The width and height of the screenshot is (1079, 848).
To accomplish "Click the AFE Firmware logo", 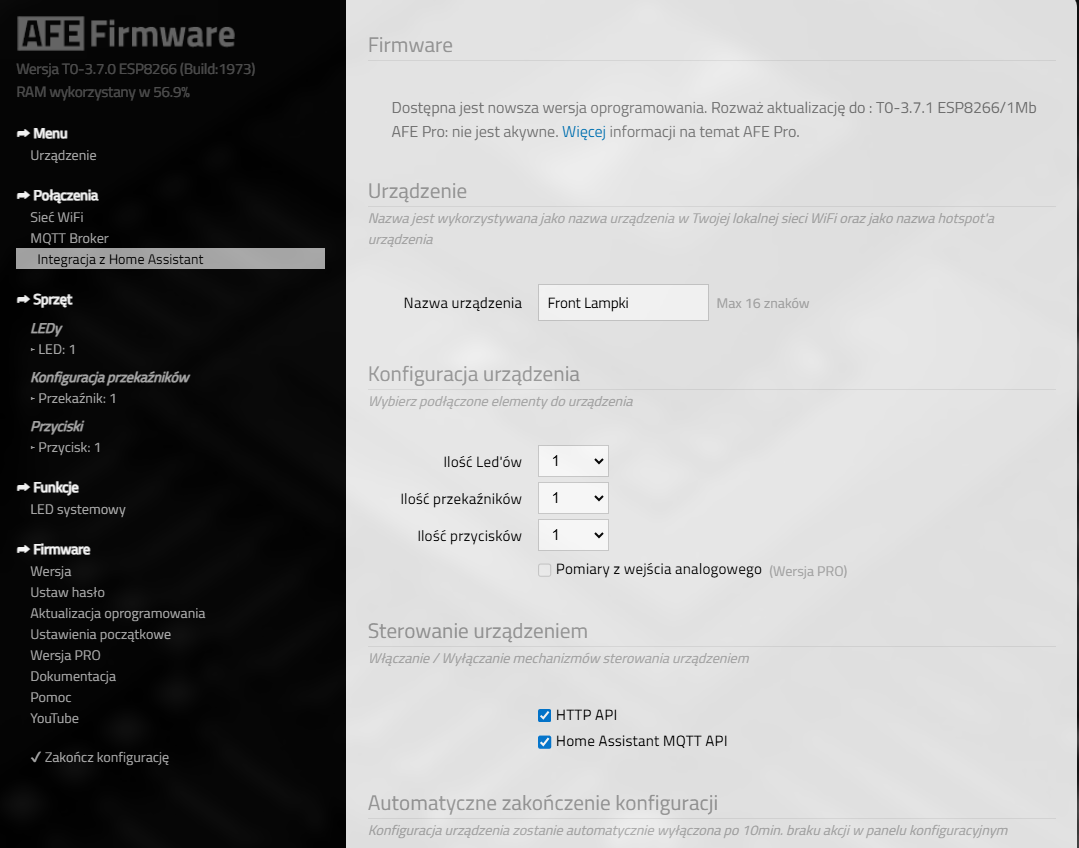I will pos(126,35).
